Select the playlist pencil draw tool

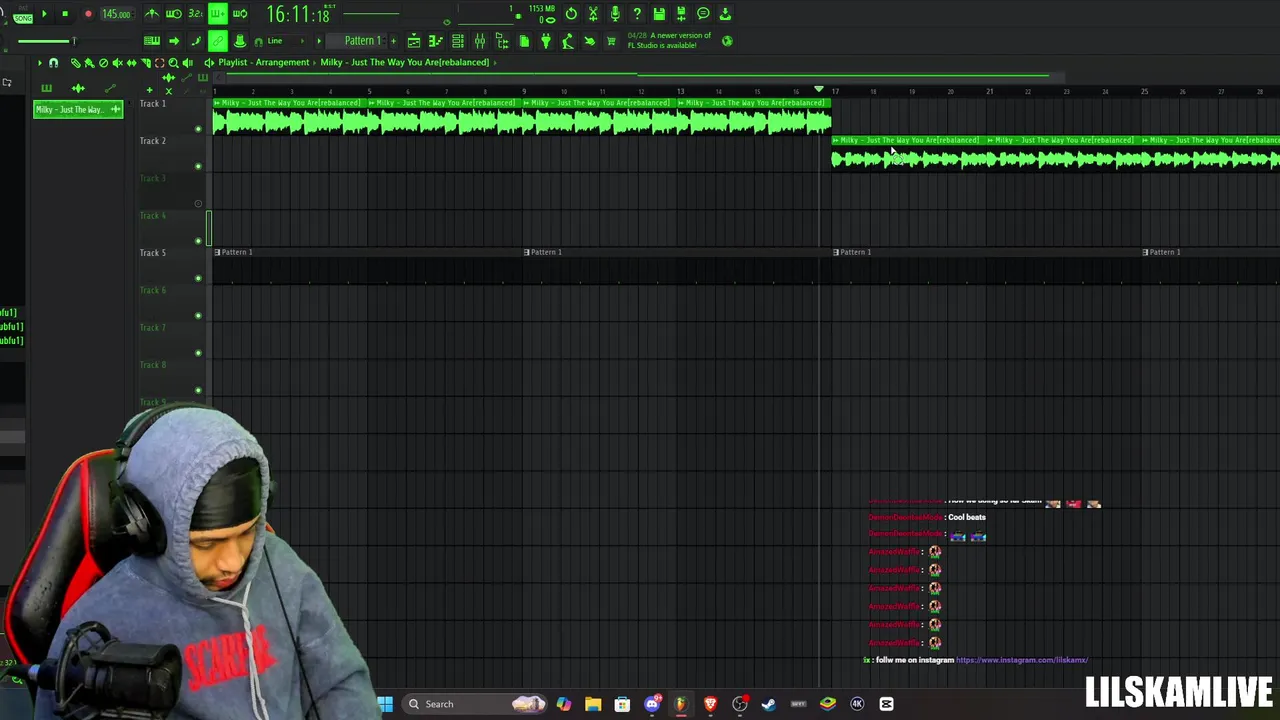(x=75, y=62)
